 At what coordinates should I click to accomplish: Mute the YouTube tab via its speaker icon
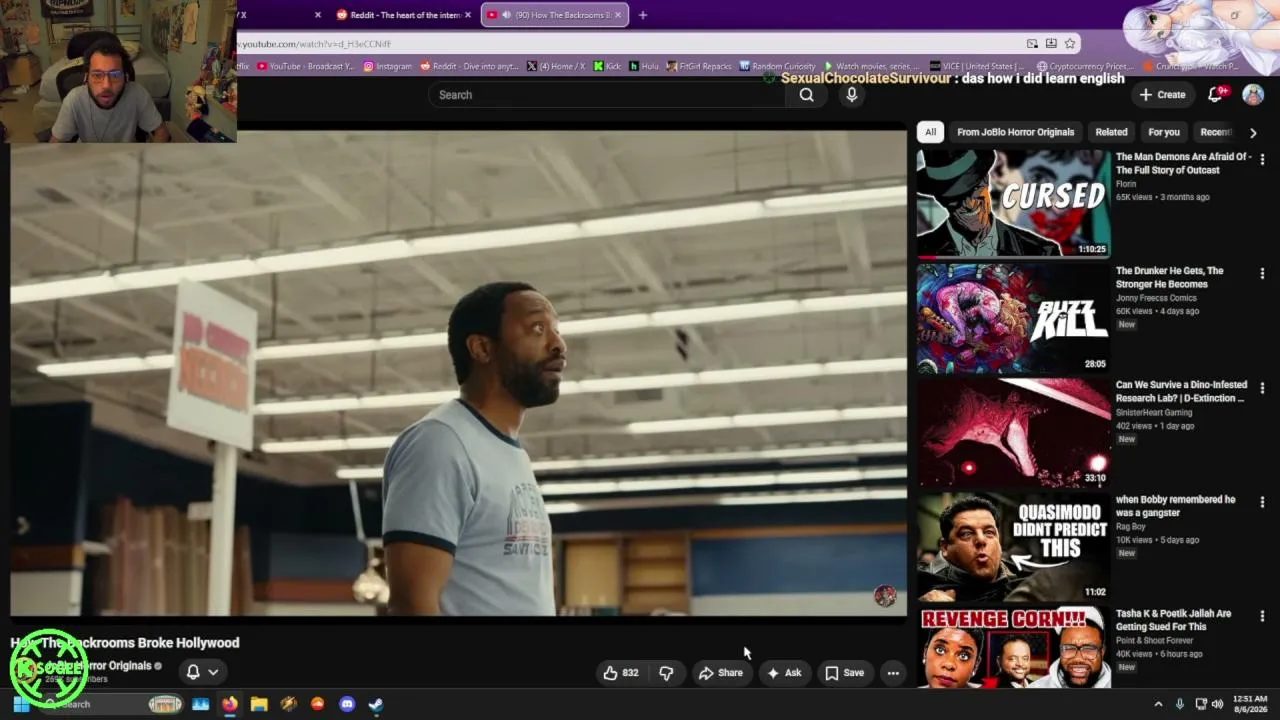(506, 15)
